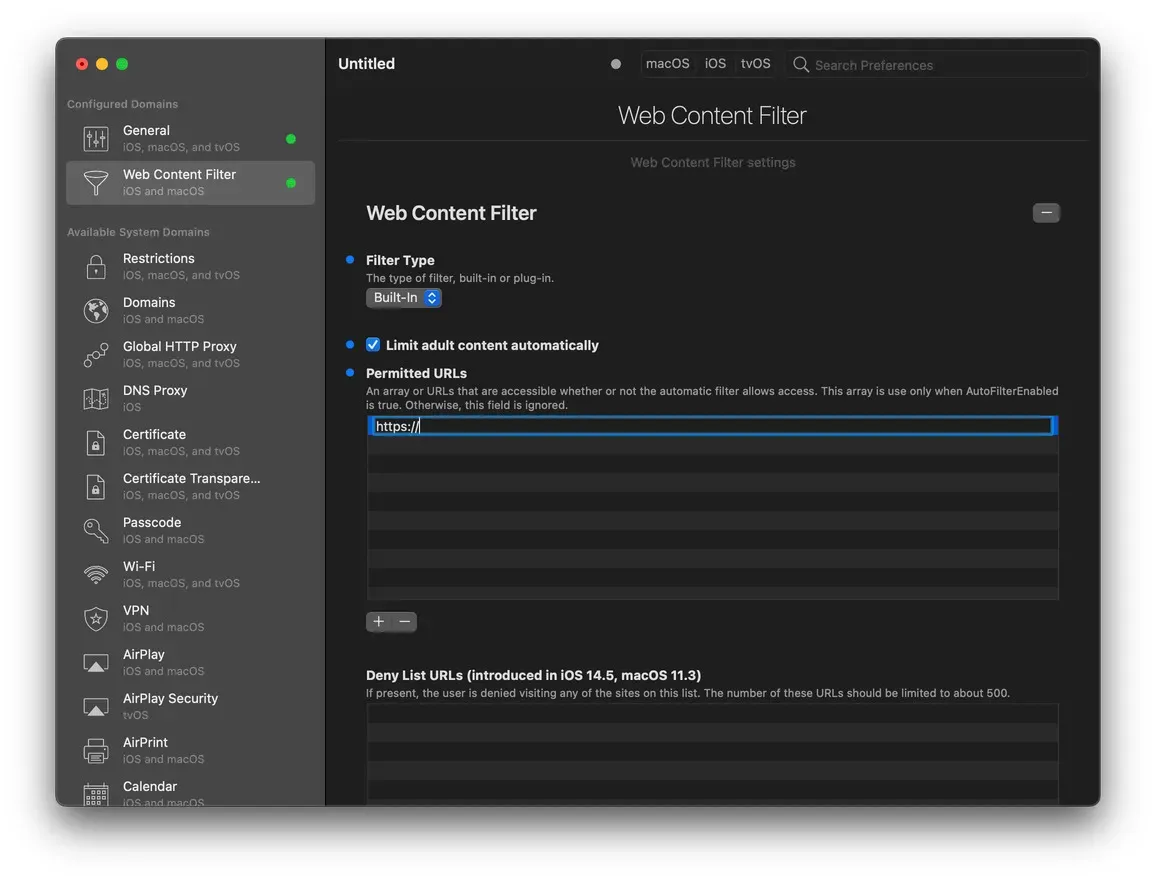Open the General payload sliders icon
This screenshot has height=880, width=1156.
point(95,137)
